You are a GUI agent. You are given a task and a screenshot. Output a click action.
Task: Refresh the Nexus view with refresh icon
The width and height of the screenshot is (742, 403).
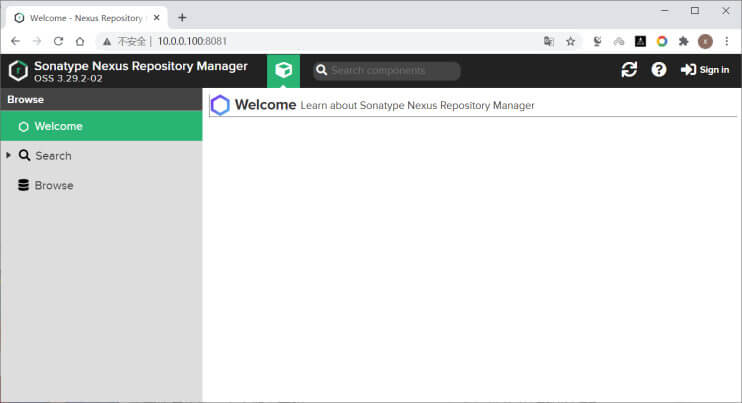[x=629, y=70]
